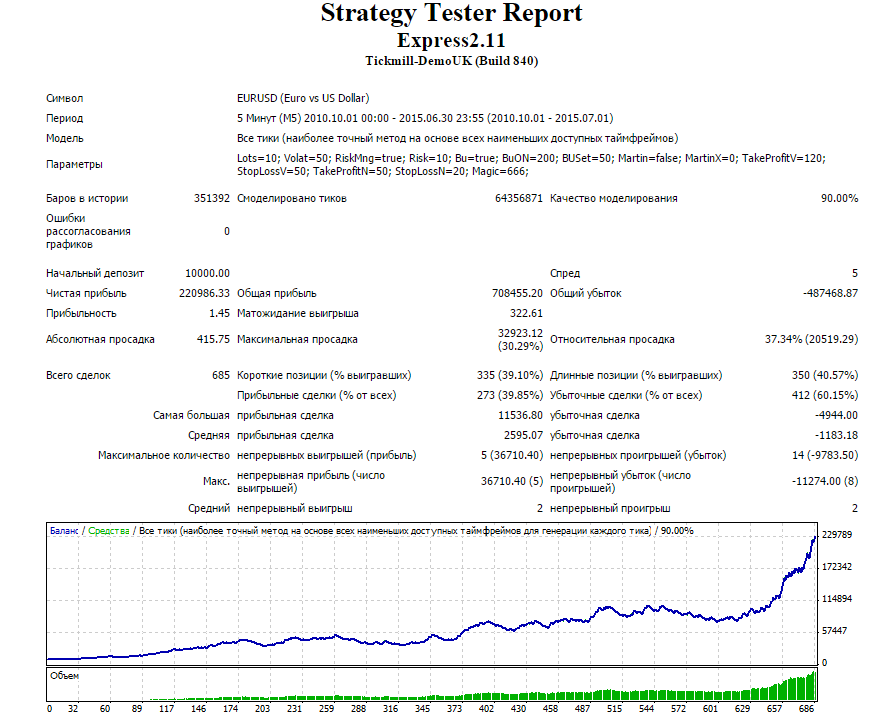The height and width of the screenshot is (721, 887).
Task: Click the absolute drawdown value 415.75
Action: [213, 339]
